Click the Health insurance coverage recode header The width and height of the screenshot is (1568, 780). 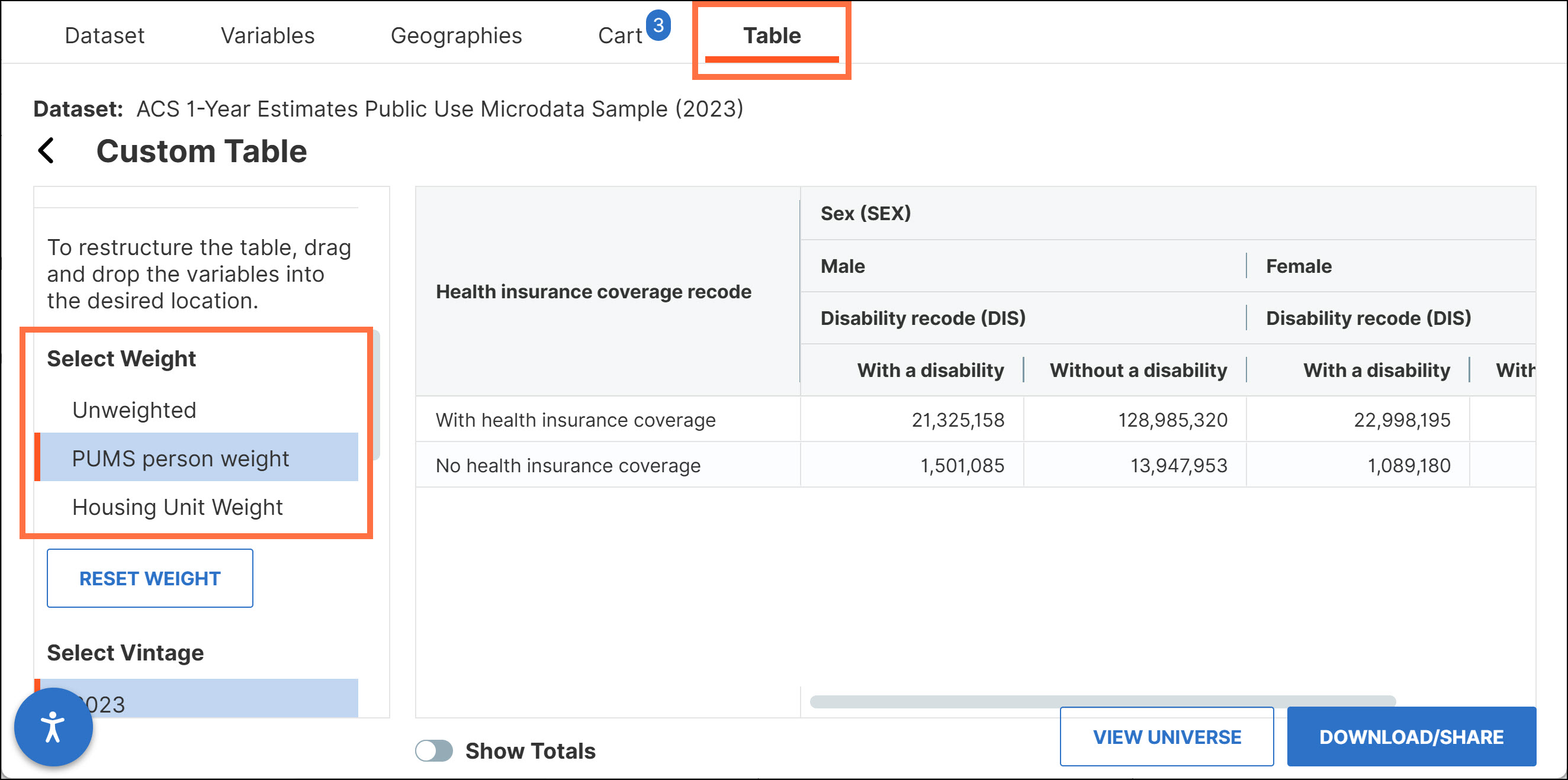(x=593, y=291)
